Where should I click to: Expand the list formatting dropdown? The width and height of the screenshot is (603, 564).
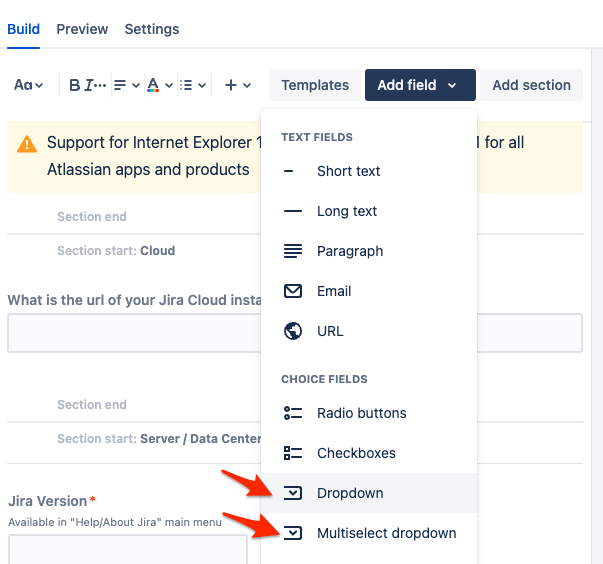click(x=193, y=85)
